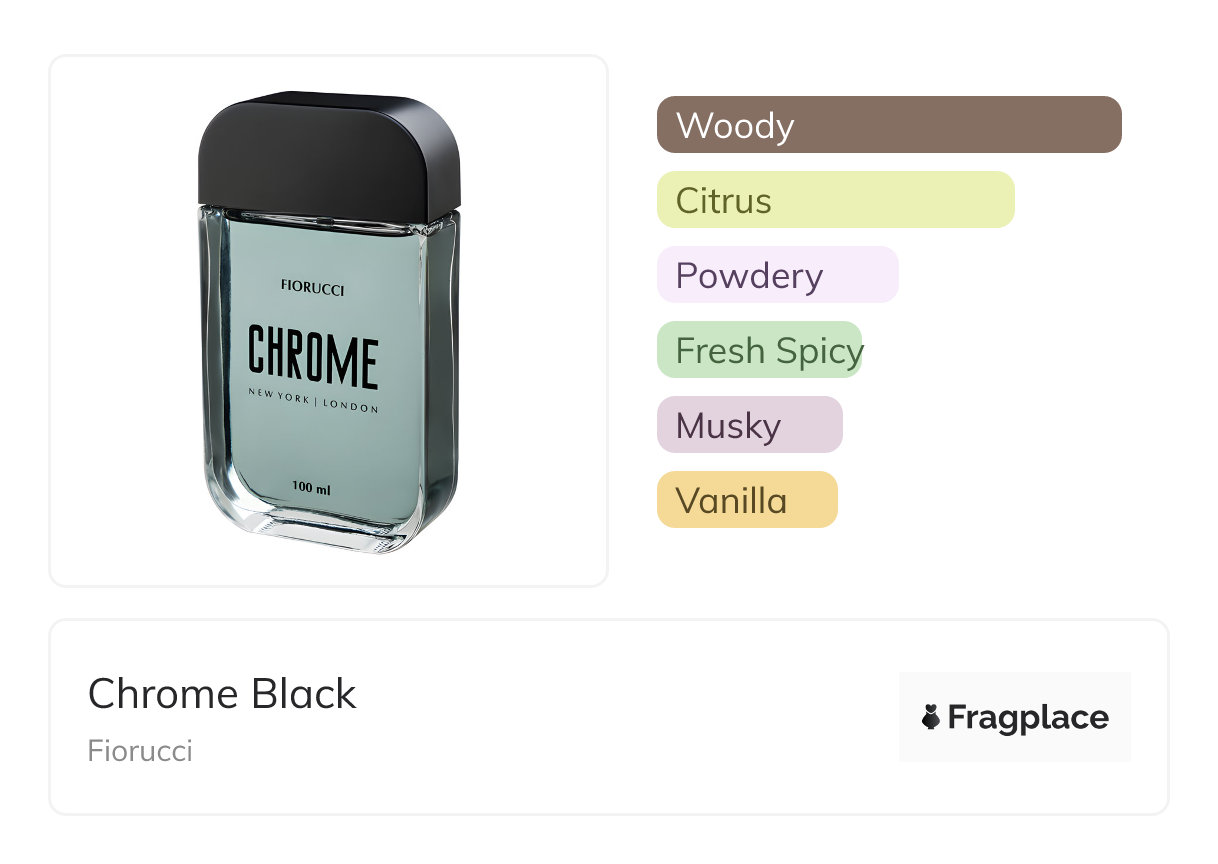This screenshot has height=864, width=1218.
Task: Click the CHROME label on the bottle
Action: pyautogui.click(x=313, y=357)
